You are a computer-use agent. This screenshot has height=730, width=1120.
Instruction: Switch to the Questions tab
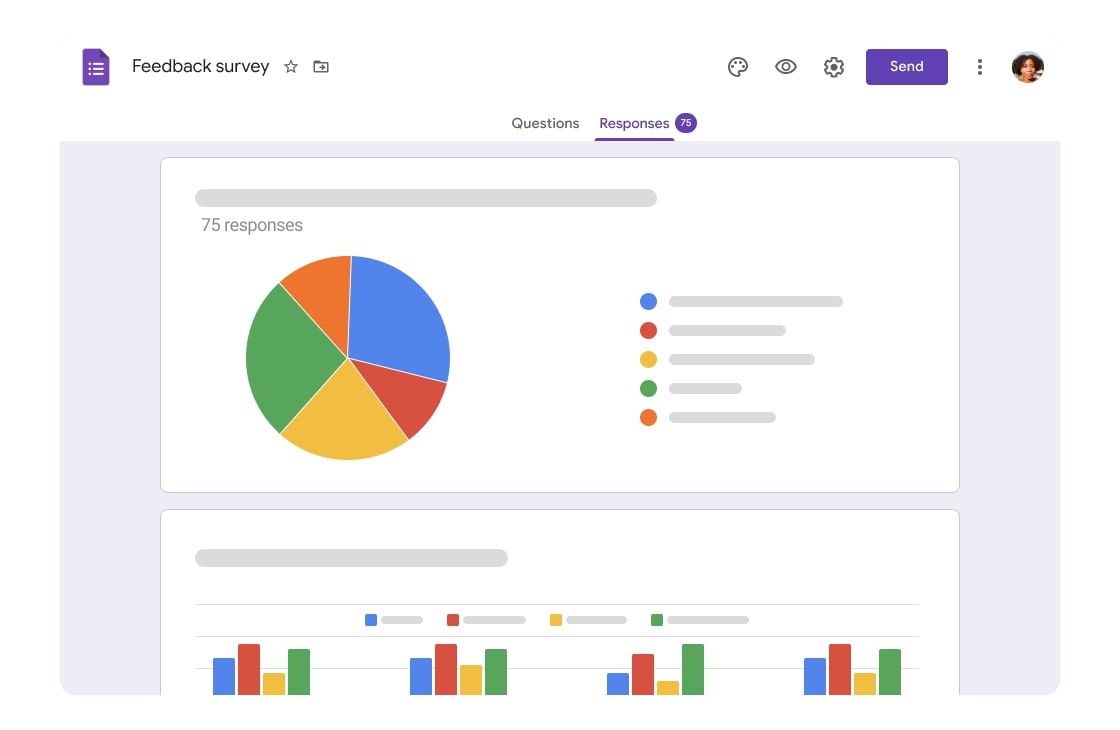tap(545, 122)
